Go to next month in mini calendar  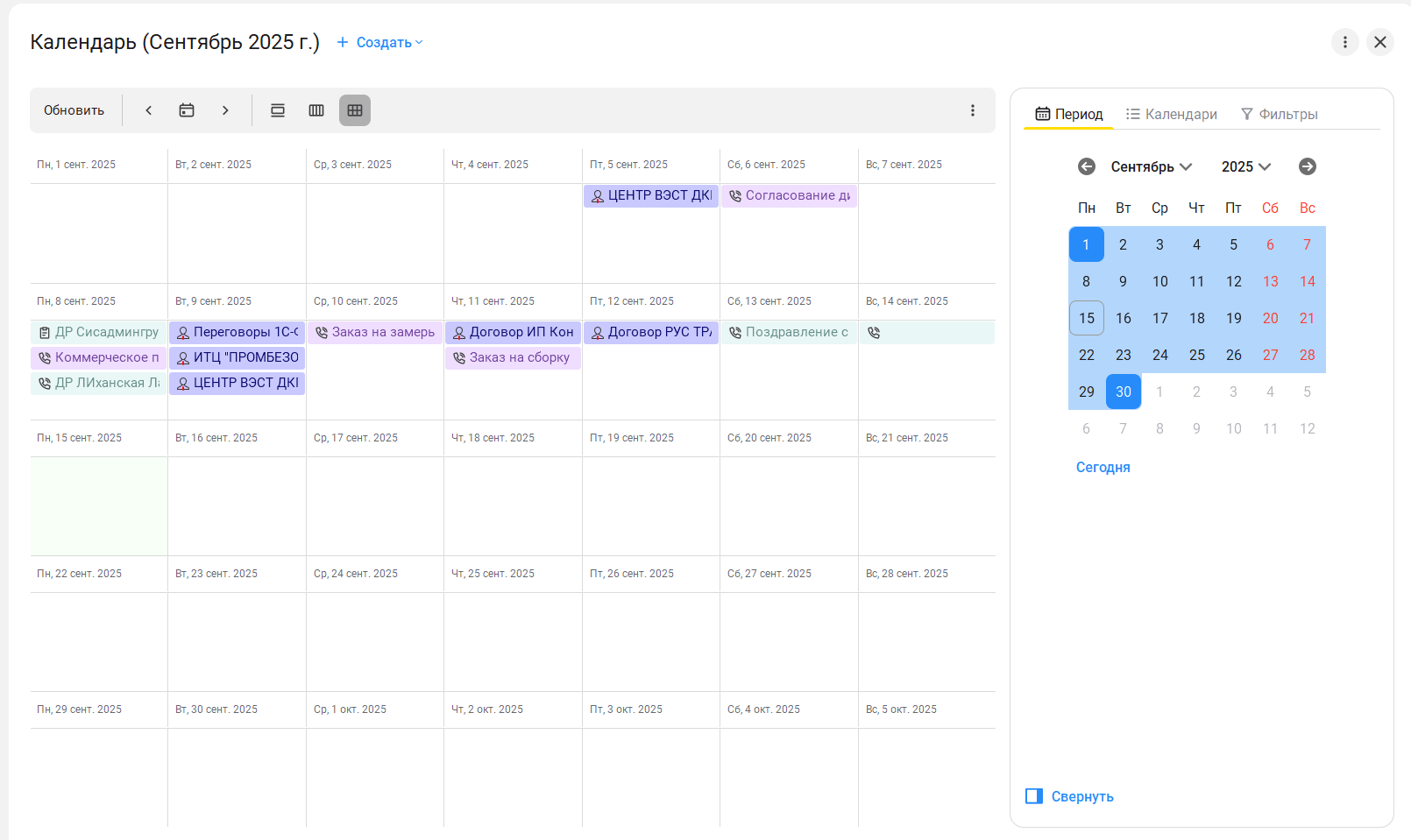click(1307, 166)
